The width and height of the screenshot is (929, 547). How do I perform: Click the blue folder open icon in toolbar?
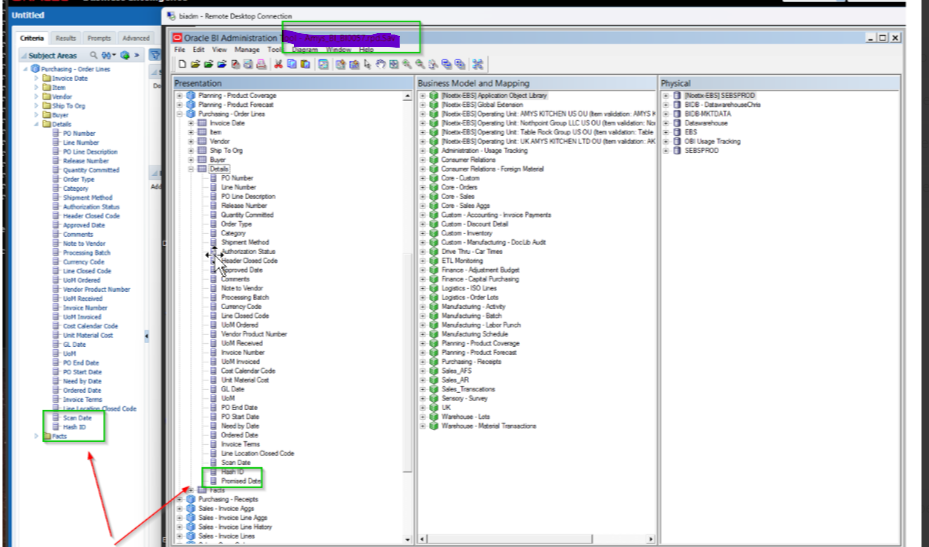pyautogui.click(x=222, y=64)
